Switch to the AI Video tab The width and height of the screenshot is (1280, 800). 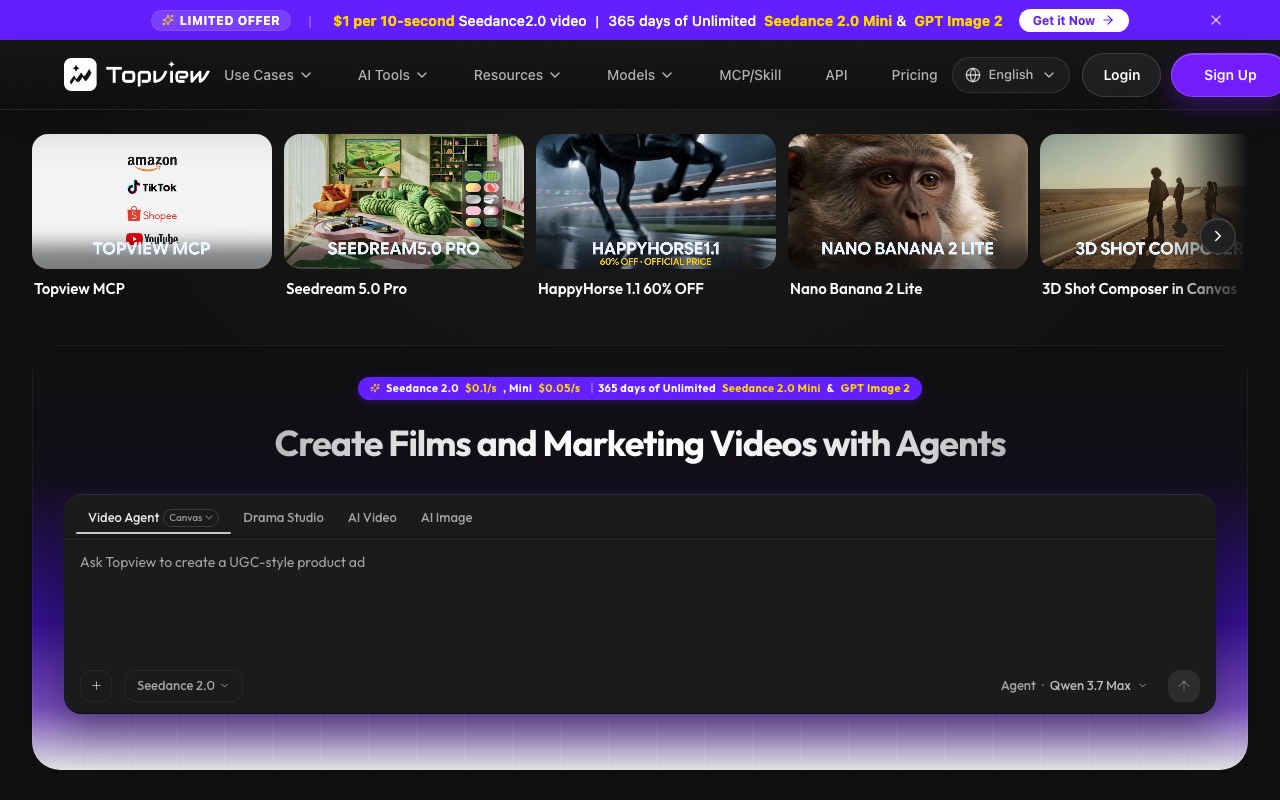(x=372, y=518)
